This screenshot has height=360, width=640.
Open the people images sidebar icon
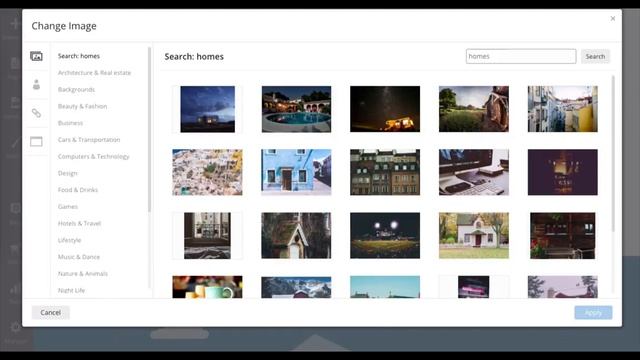[36, 84]
